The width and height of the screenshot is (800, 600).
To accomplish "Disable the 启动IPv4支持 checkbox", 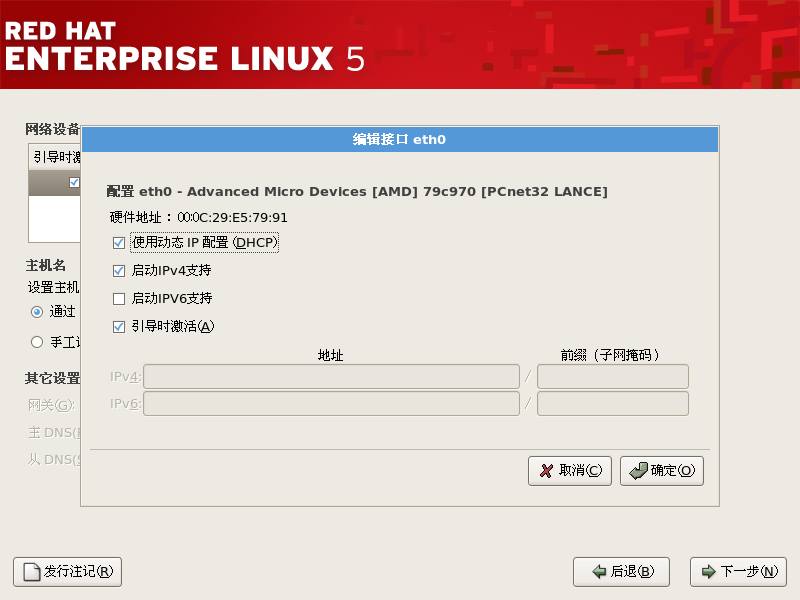I will tap(119, 271).
